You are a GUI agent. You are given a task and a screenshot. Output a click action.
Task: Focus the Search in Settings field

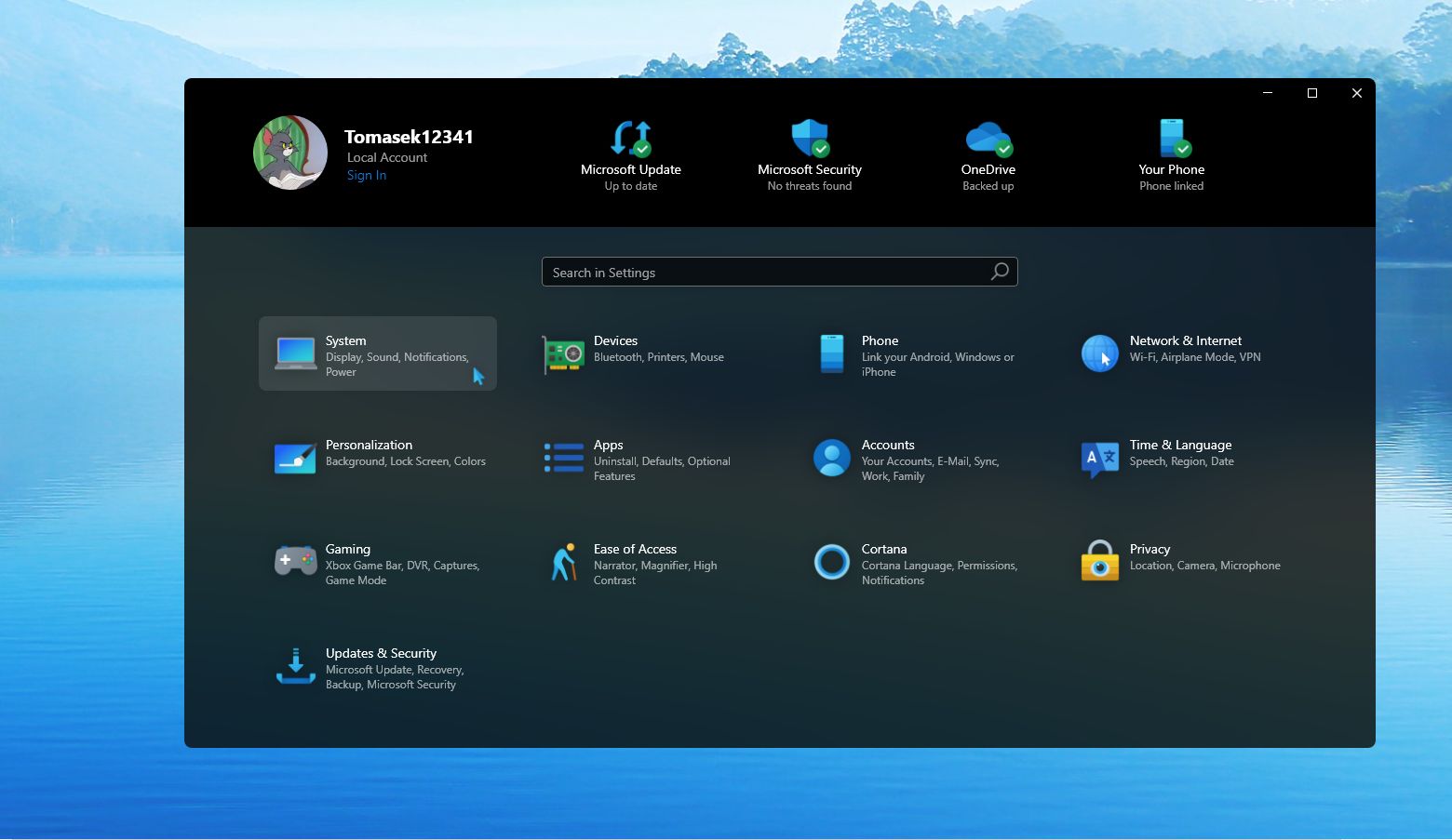coord(780,272)
